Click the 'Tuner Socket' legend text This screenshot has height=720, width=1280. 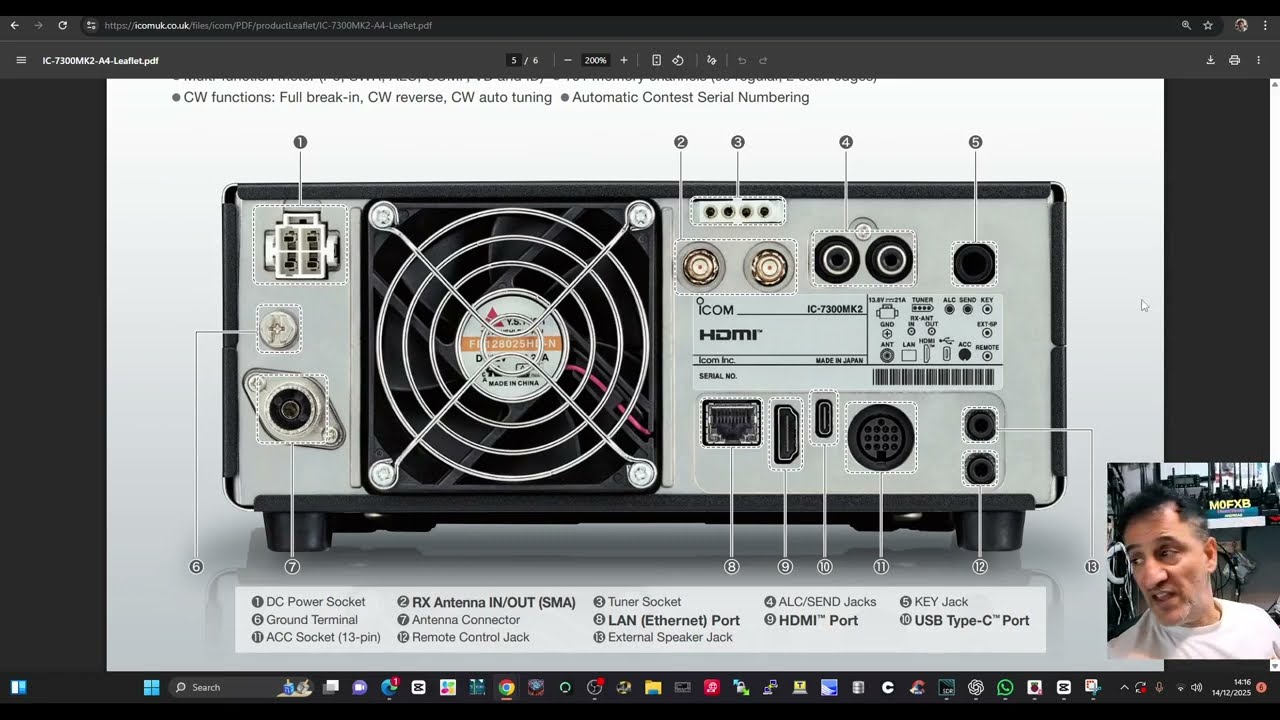click(644, 602)
